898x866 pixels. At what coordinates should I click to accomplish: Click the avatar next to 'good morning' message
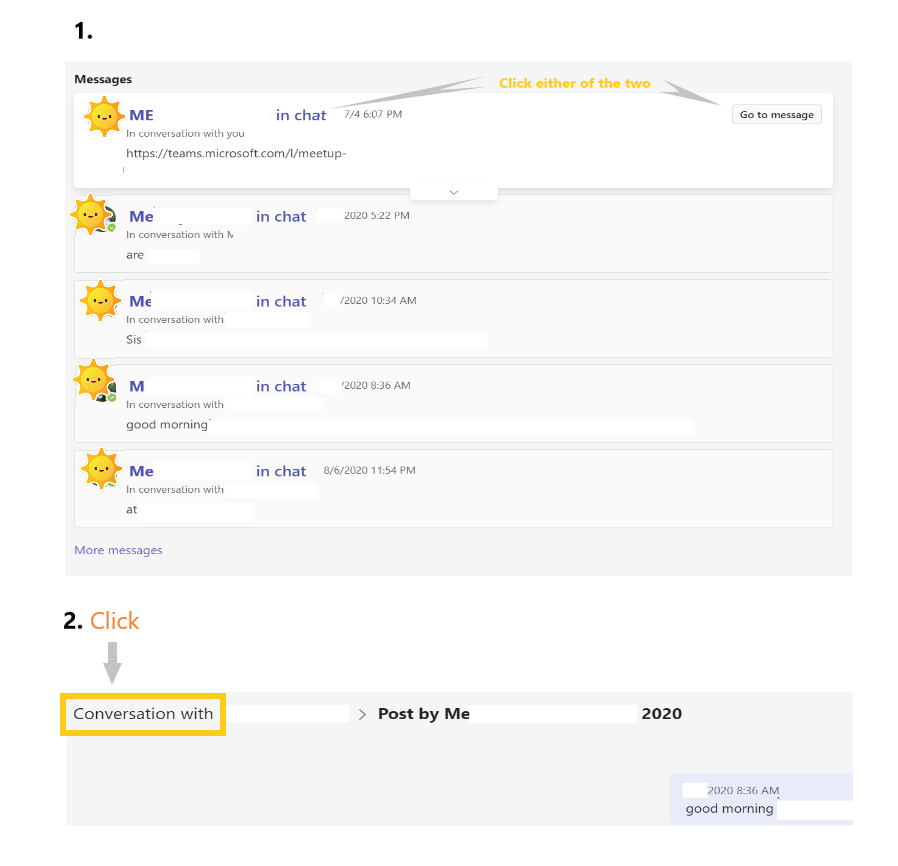click(93, 380)
